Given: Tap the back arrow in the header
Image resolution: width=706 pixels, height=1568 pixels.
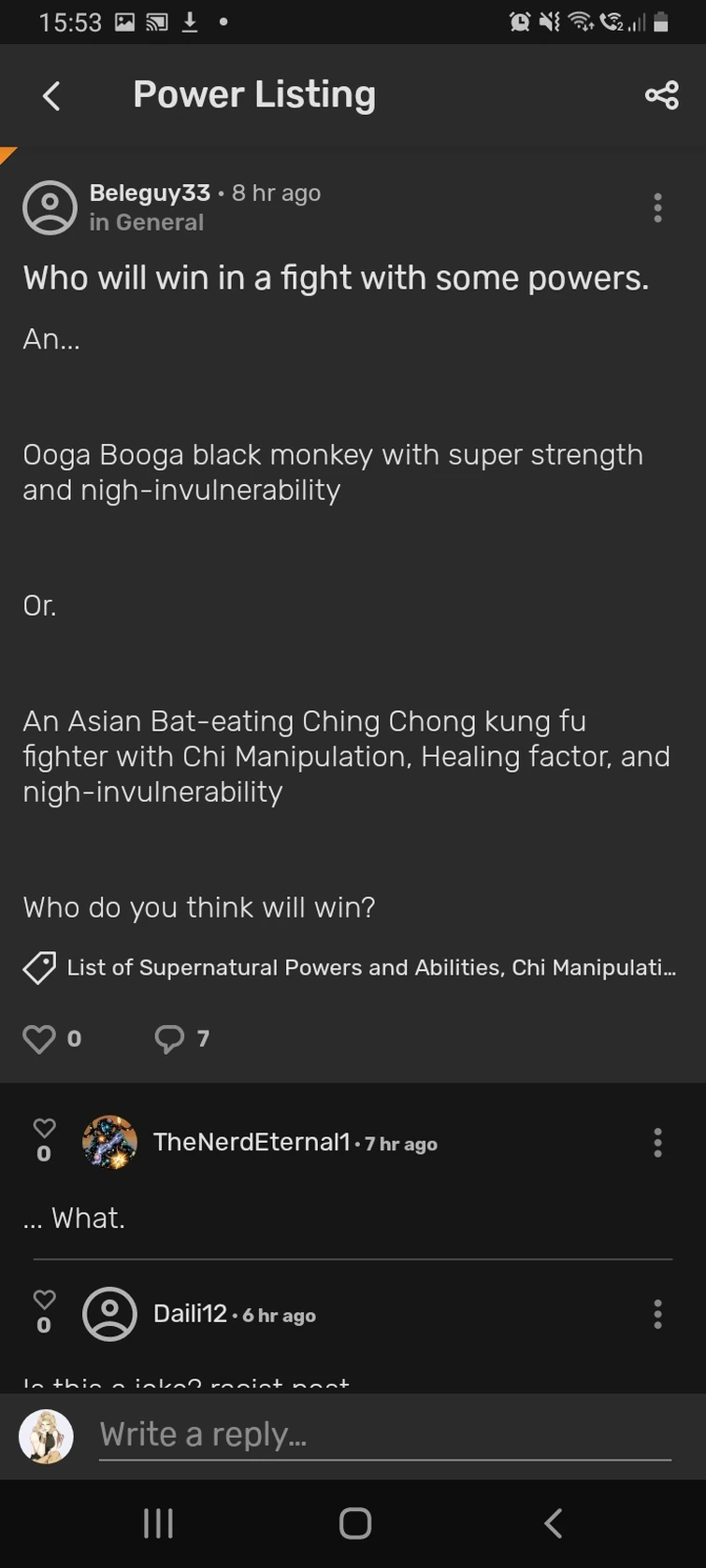Looking at the screenshot, I should coord(52,95).
